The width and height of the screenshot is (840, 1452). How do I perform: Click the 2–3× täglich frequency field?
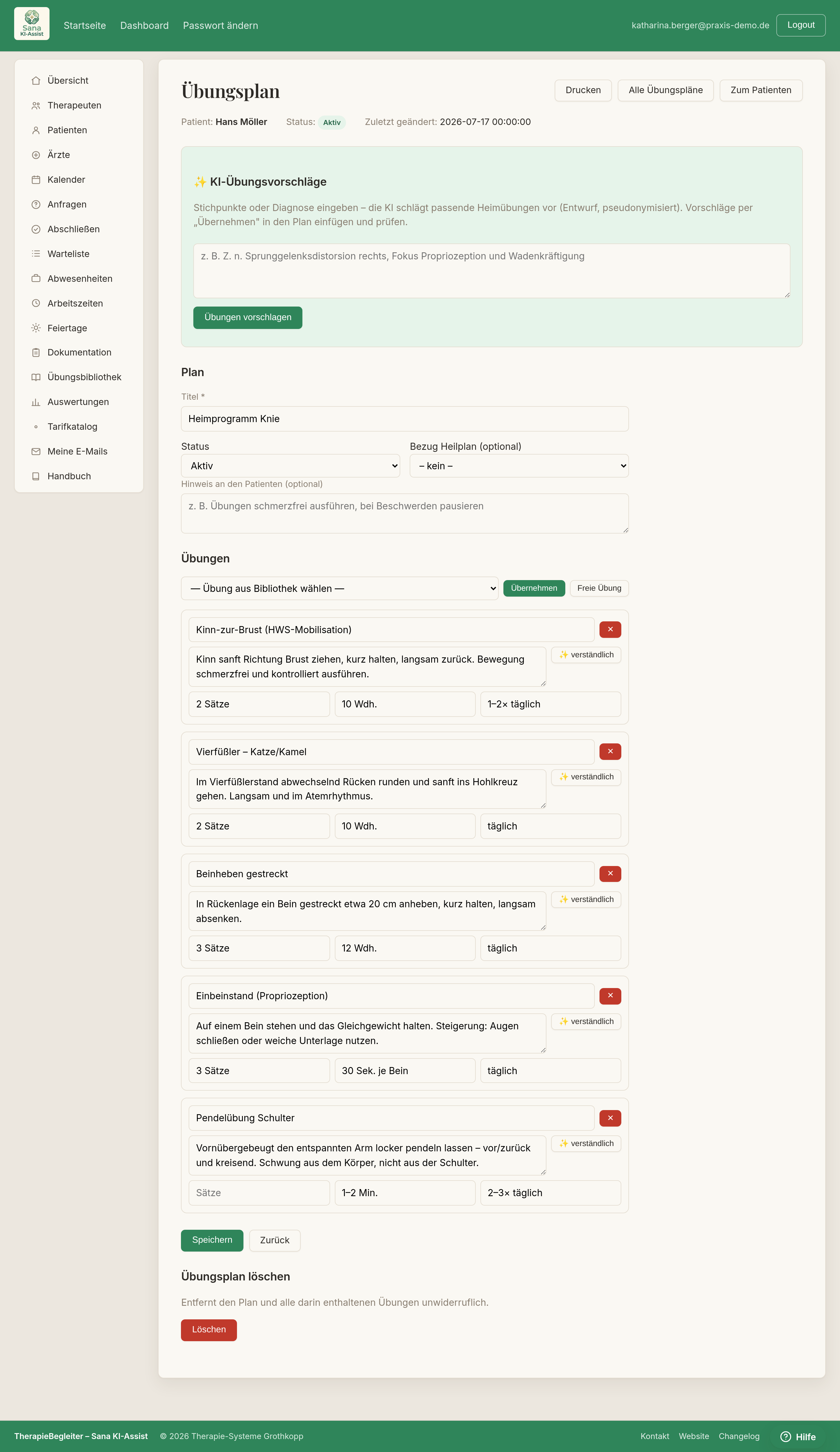tap(551, 1193)
